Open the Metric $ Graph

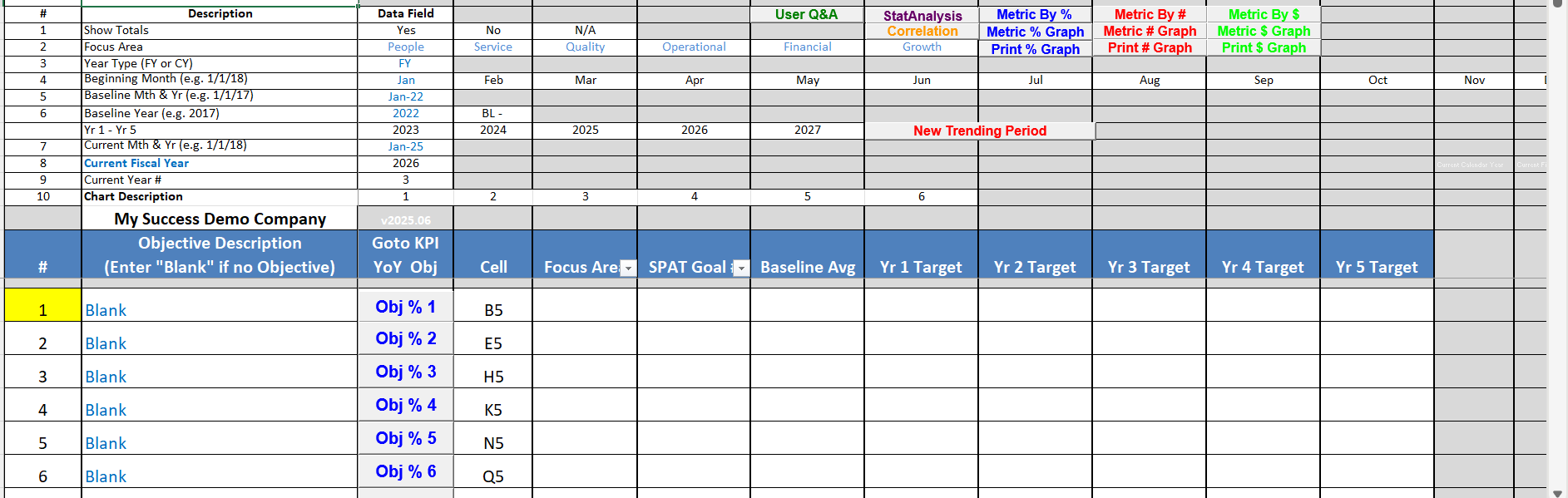(x=1263, y=32)
